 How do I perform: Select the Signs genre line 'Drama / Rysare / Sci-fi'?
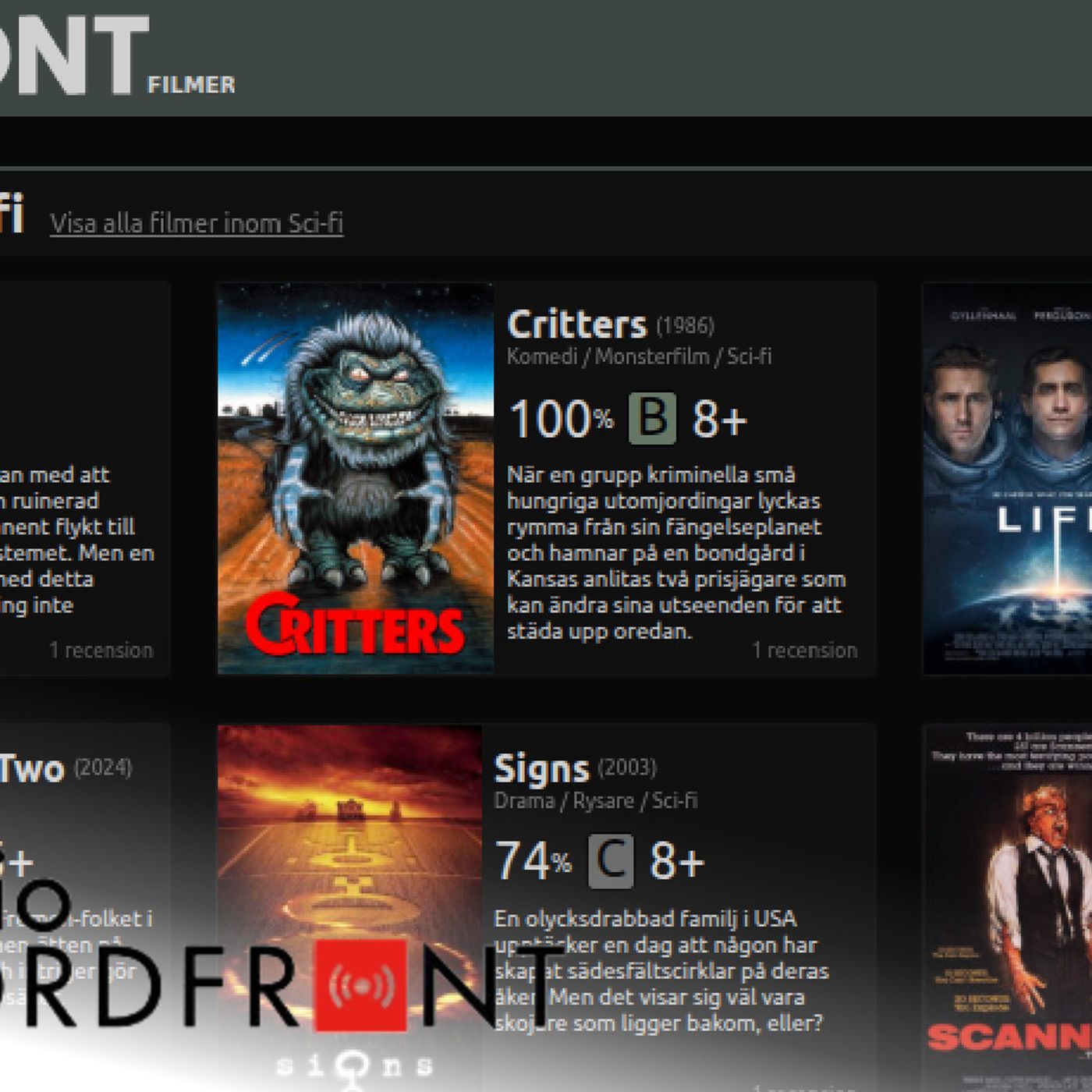point(596,800)
